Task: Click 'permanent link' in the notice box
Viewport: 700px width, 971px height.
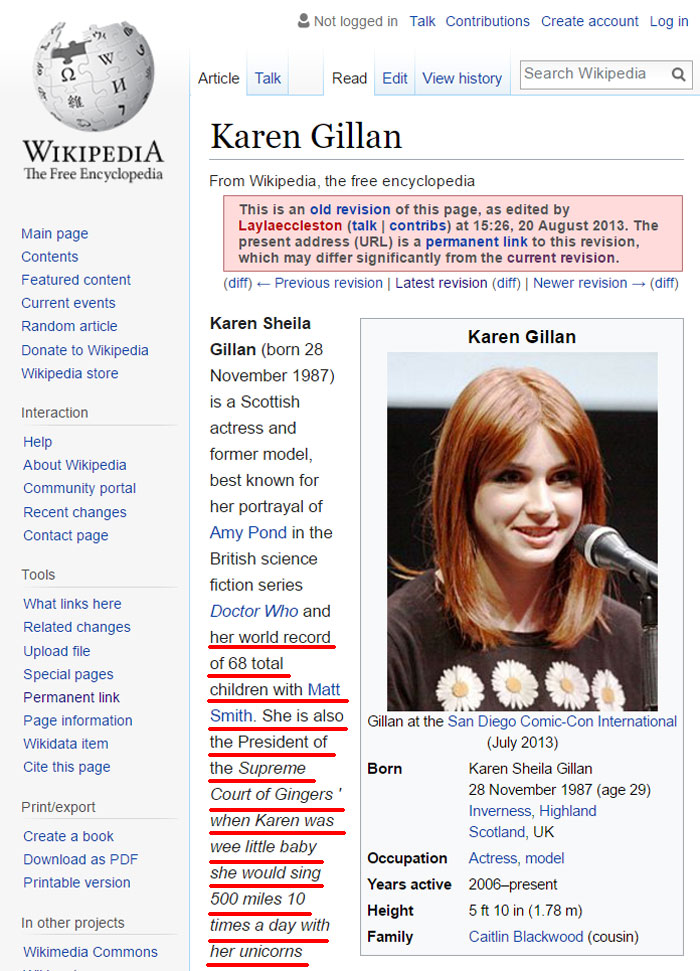Action: [476, 242]
